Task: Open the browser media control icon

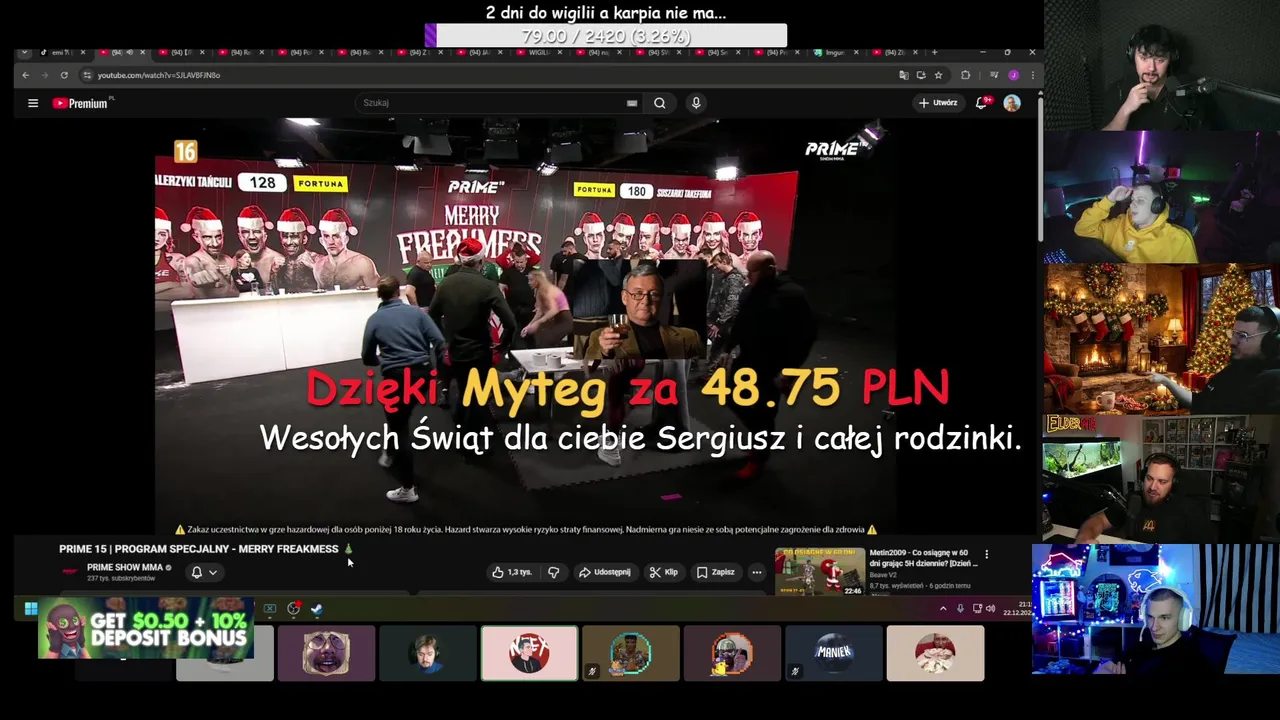Action: pyautogui.click(x=993, y=75)
